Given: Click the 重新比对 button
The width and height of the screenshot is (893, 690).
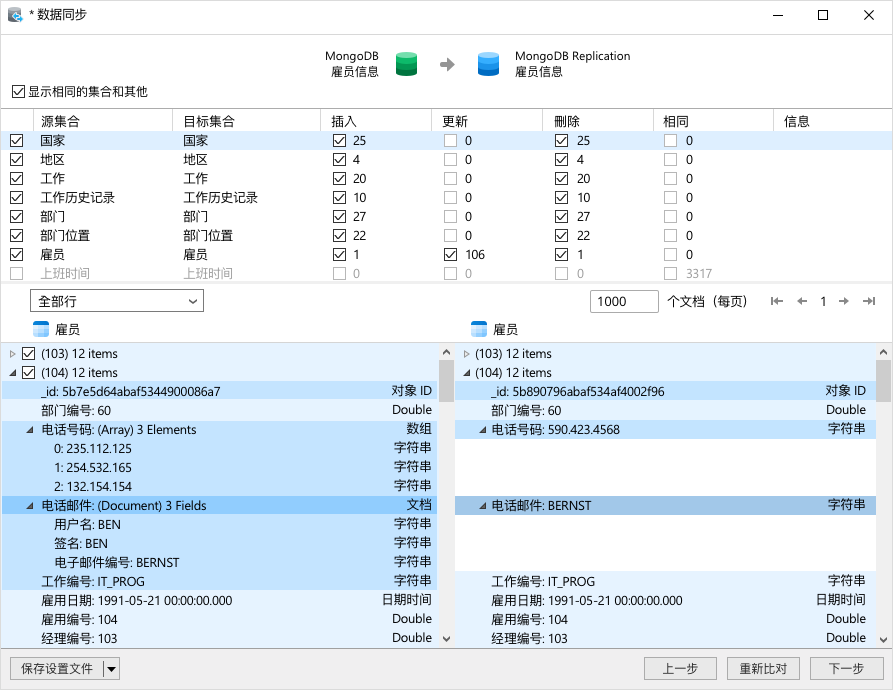Looking at the screenshot, I should (x=765, y=668).
